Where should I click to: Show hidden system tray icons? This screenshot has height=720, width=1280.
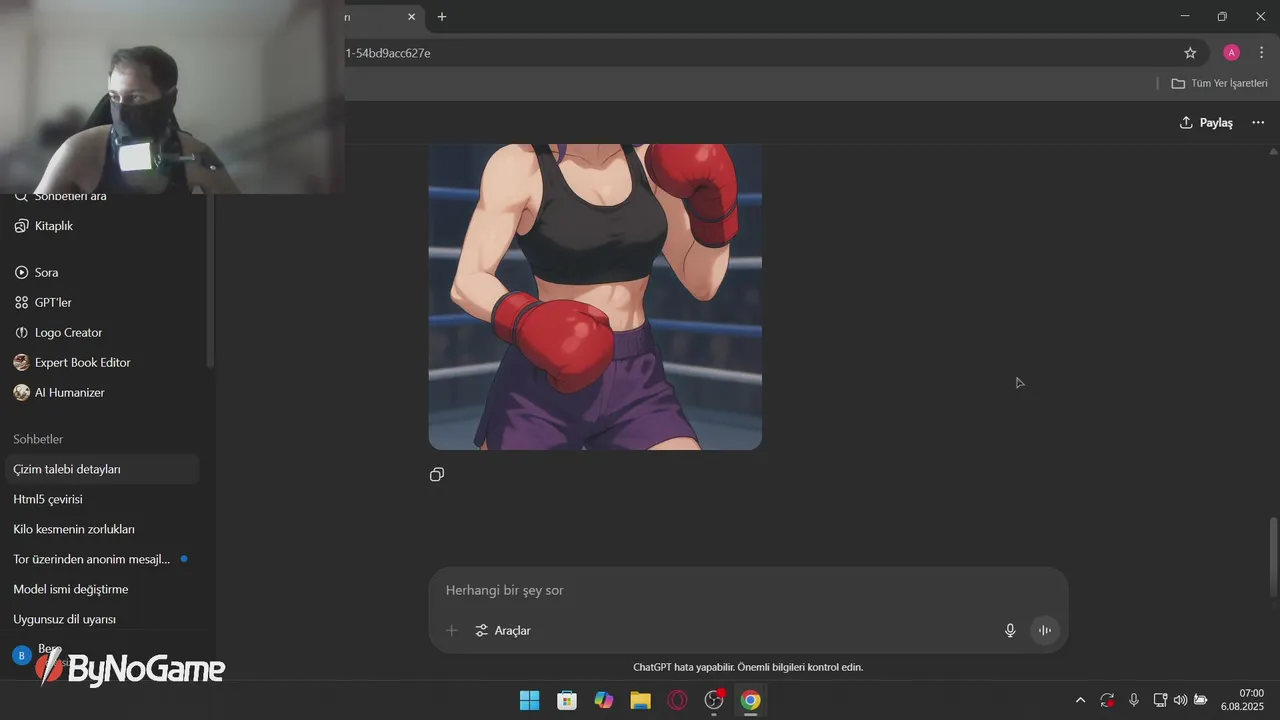click(1080, 700)
